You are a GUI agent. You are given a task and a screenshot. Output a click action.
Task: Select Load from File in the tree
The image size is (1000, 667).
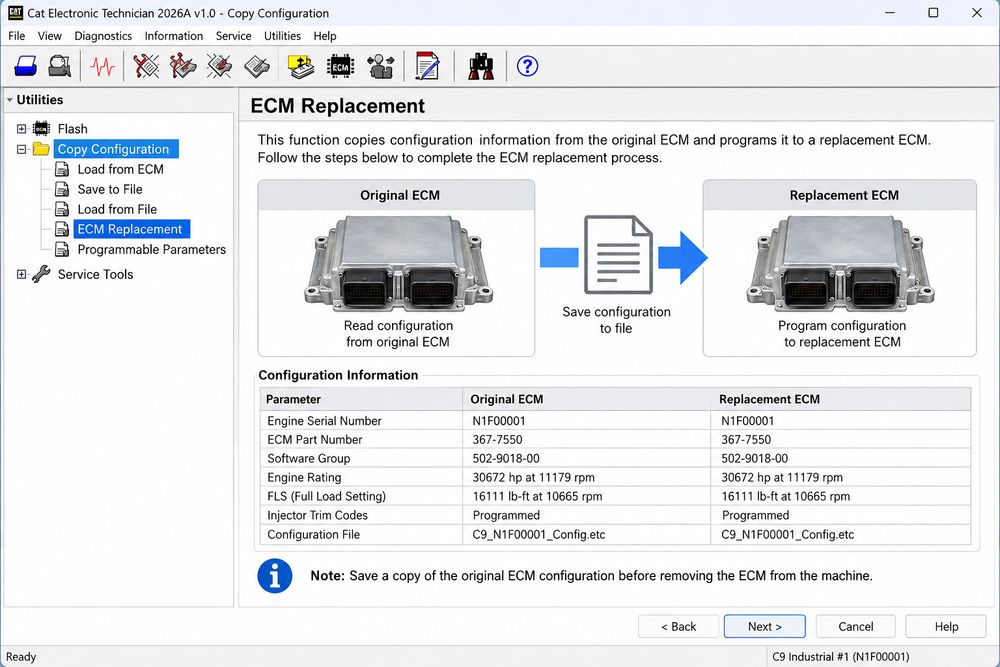[117, 209]
